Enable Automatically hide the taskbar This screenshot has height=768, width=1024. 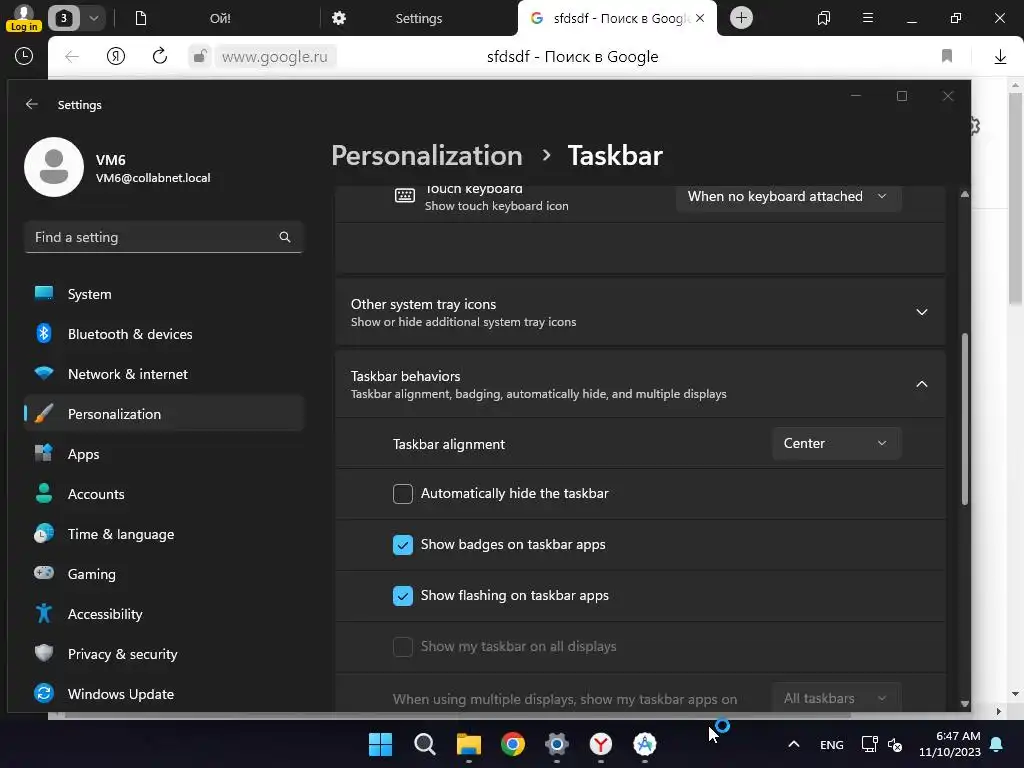[403, 494]
